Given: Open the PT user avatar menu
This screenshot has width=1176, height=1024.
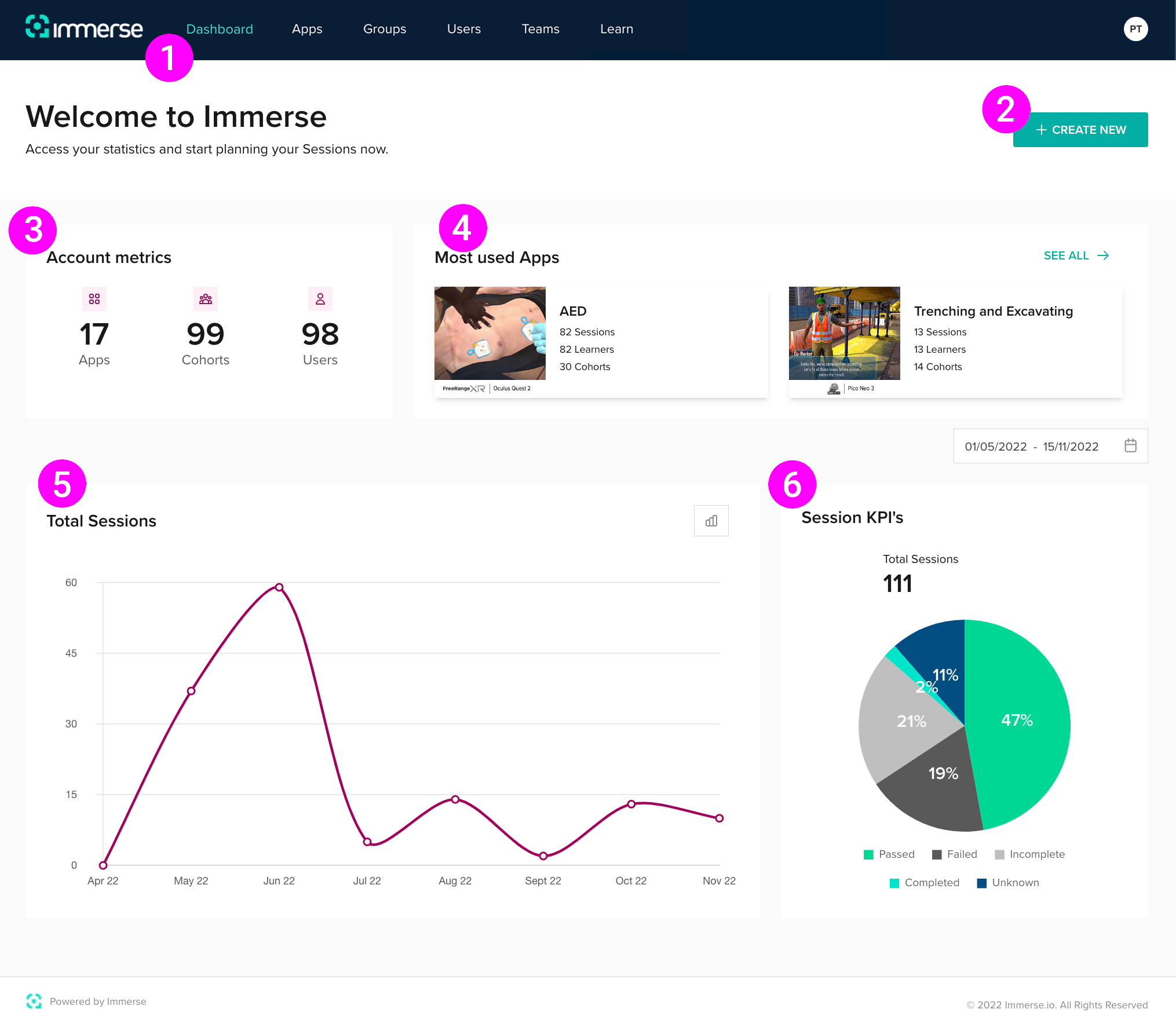Looking at the screenshot, I should tap(1135, 29).
